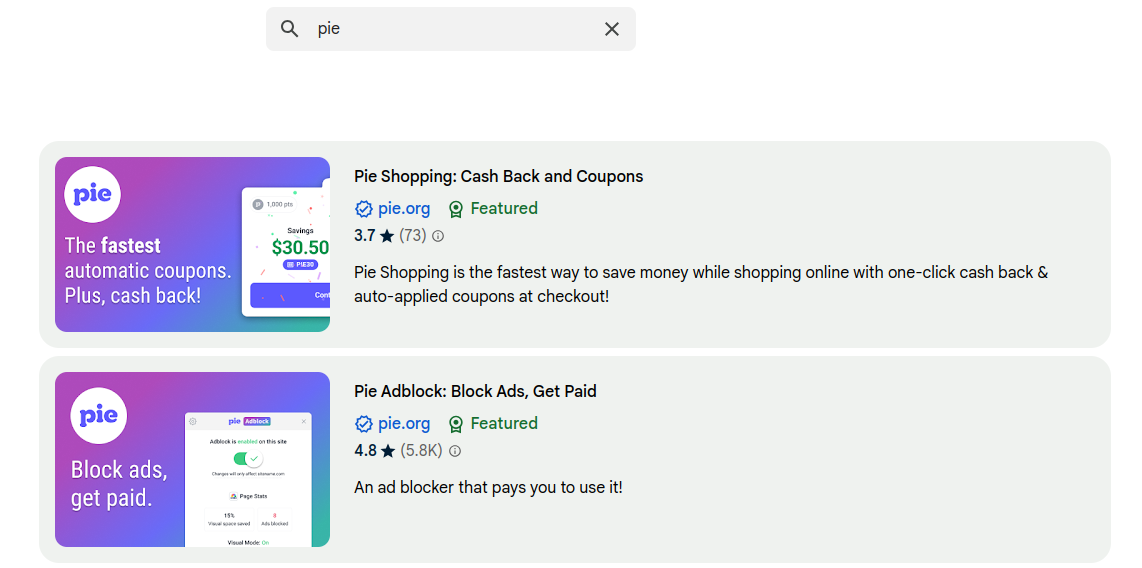Click Featured ribbon icon for Pie Adblock
Image resolution: width=1142 pixels, height=568 pixels.
pyautogui.click(x=456, y=424)
